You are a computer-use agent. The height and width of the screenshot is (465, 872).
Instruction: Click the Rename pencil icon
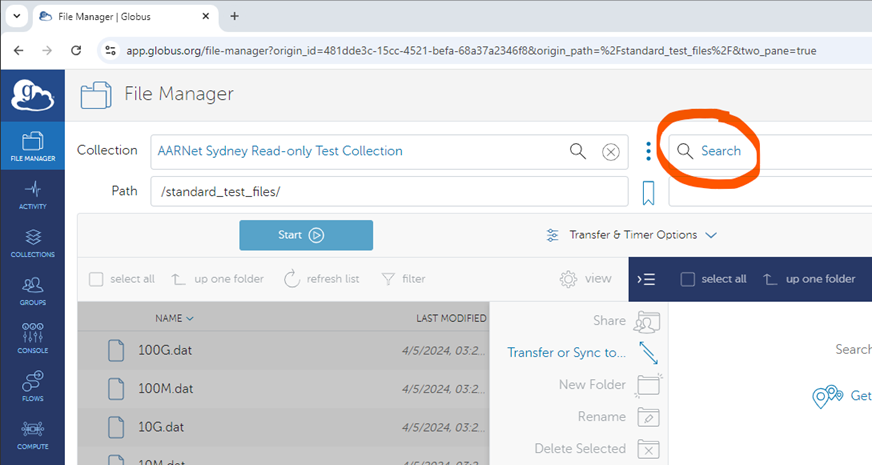tap(648, 417)
